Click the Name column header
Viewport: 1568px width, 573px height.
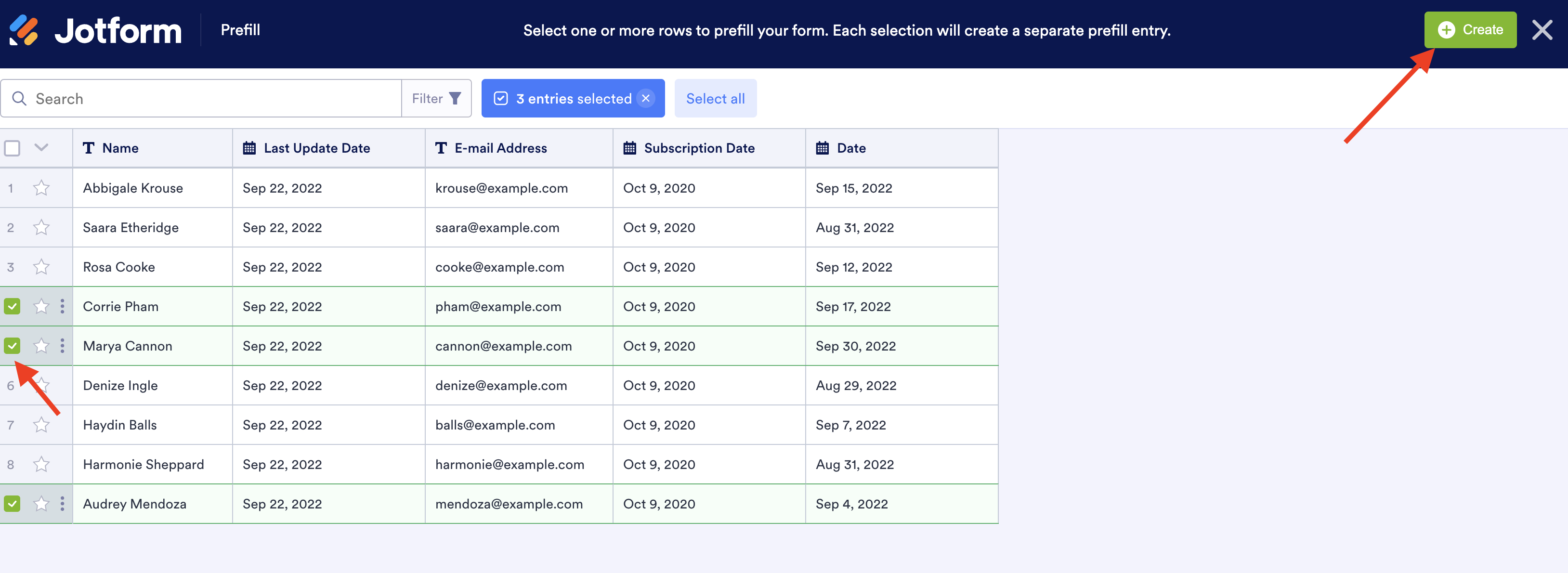click(120, 148)
